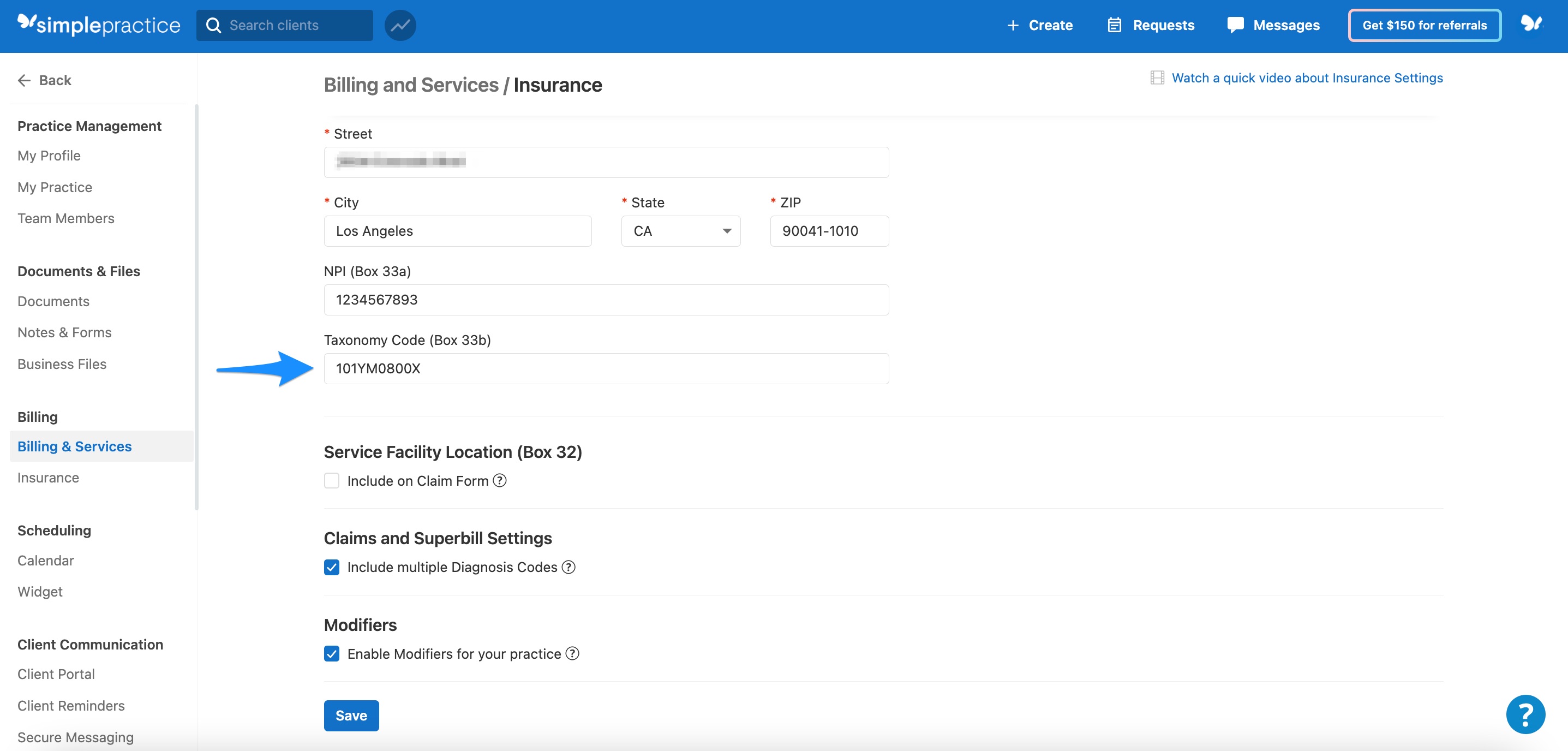Open My Practice settings

click(55, 187)
